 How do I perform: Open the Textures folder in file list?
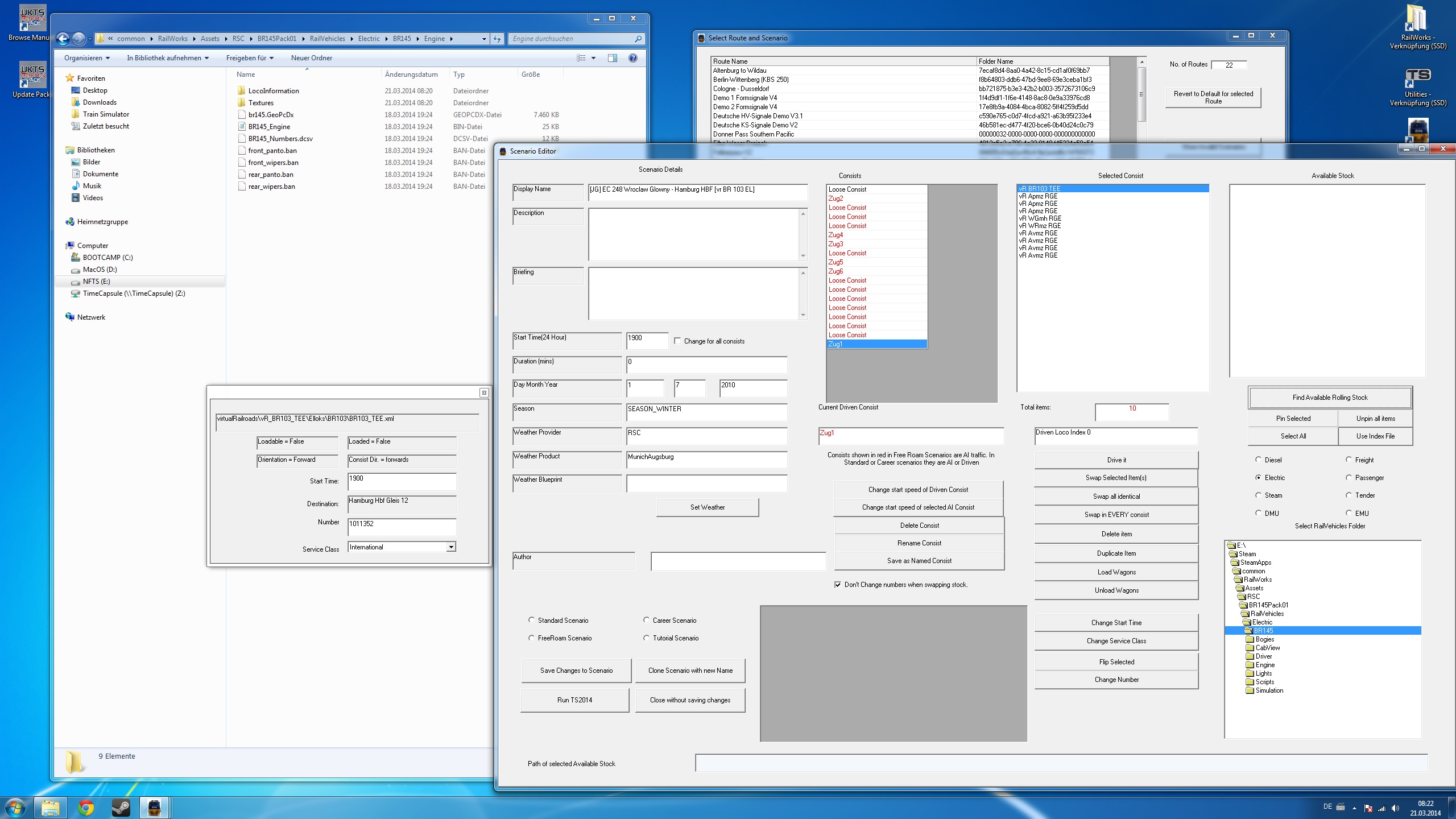coord(260,103)
